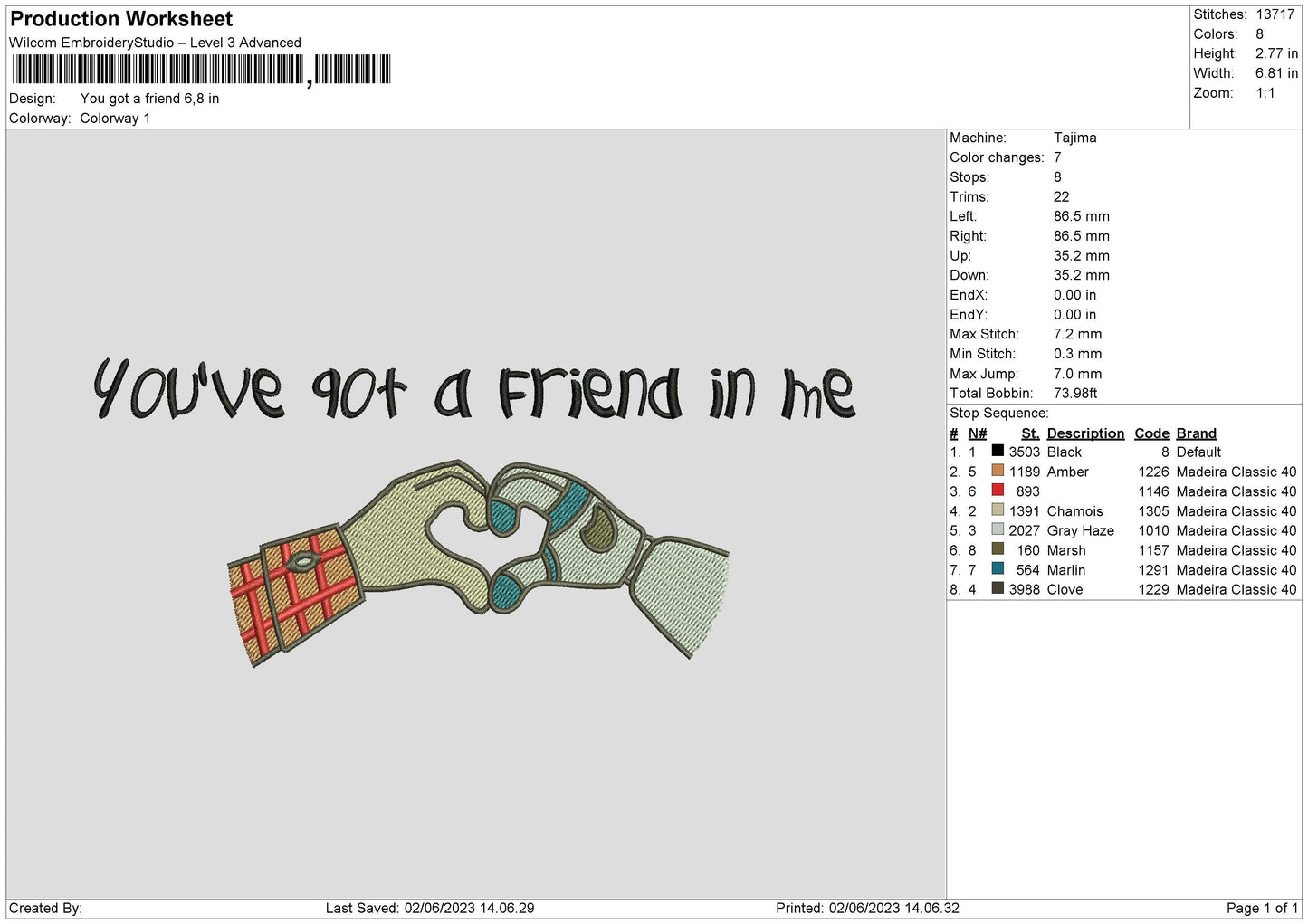Click the Max Jump value 7.0 mm

click(1077, 374)
